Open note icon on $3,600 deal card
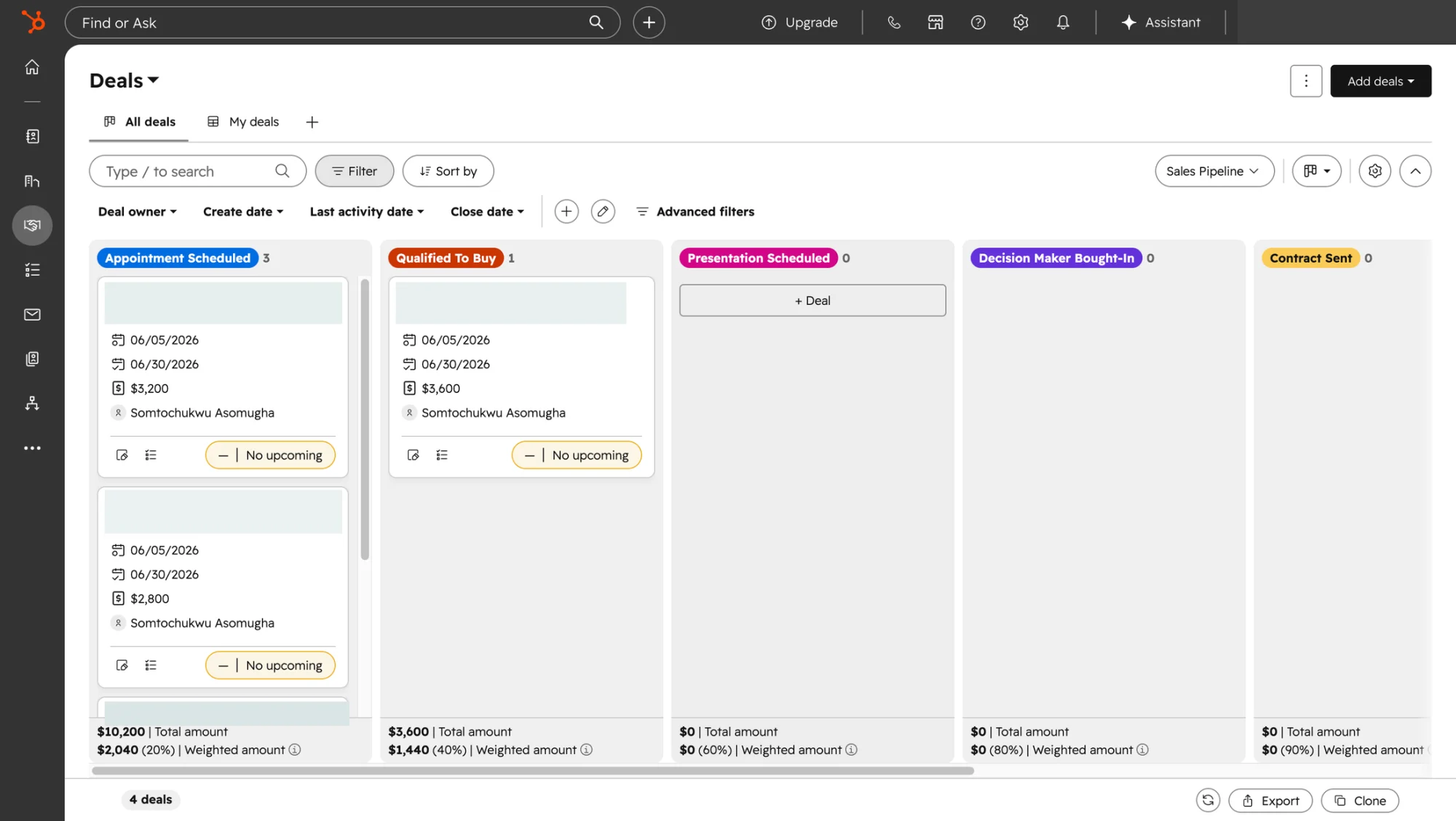This screenshot has width=1456, height=821. point(413,455)
